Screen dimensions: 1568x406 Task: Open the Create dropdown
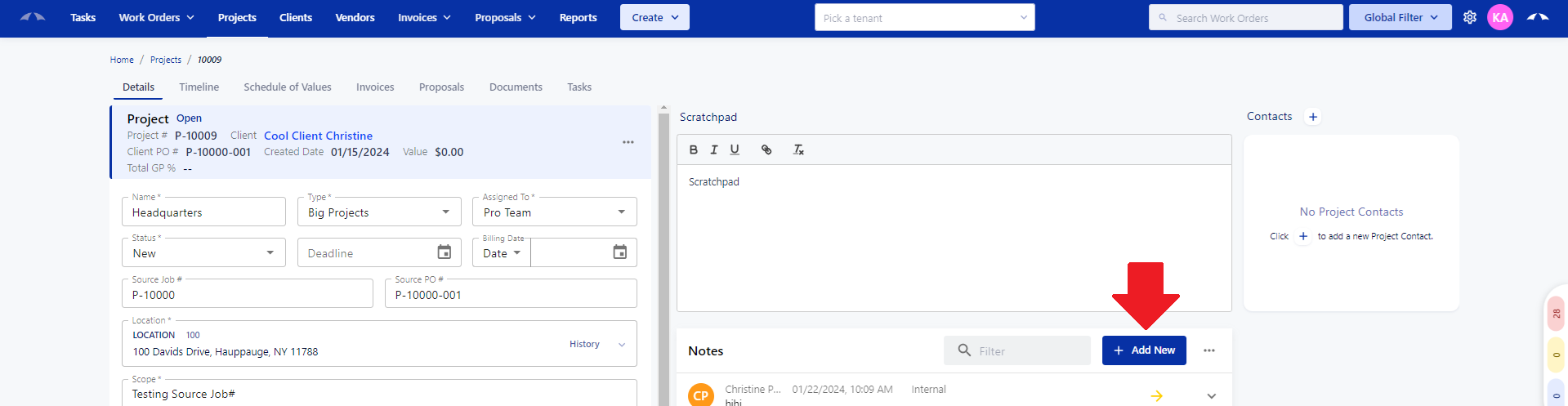coord(654,17)
